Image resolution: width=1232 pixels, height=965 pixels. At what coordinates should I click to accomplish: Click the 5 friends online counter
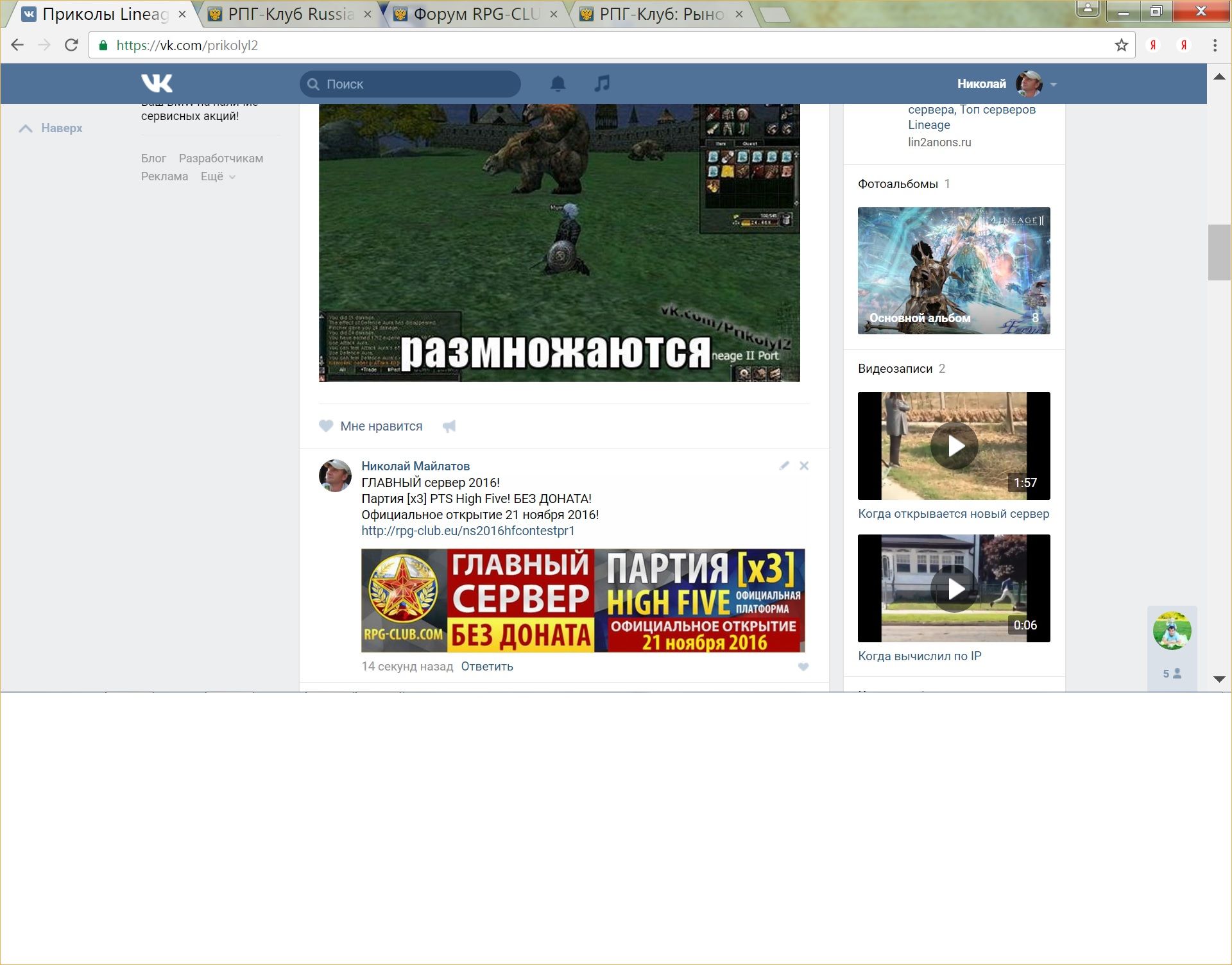tap(1172, 674)
